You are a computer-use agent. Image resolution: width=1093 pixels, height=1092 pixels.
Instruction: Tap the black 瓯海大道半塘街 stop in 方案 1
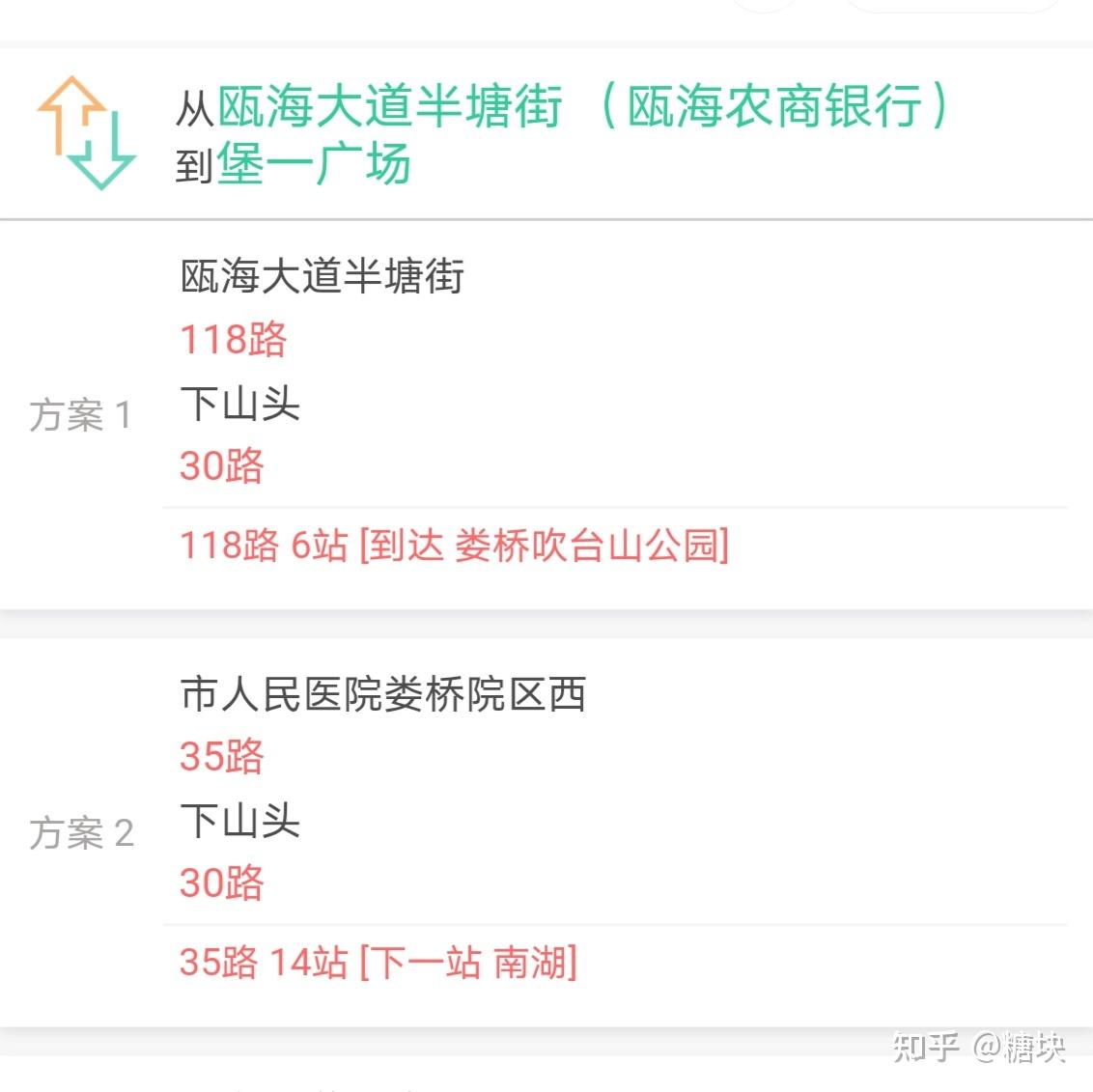[322, 277]
